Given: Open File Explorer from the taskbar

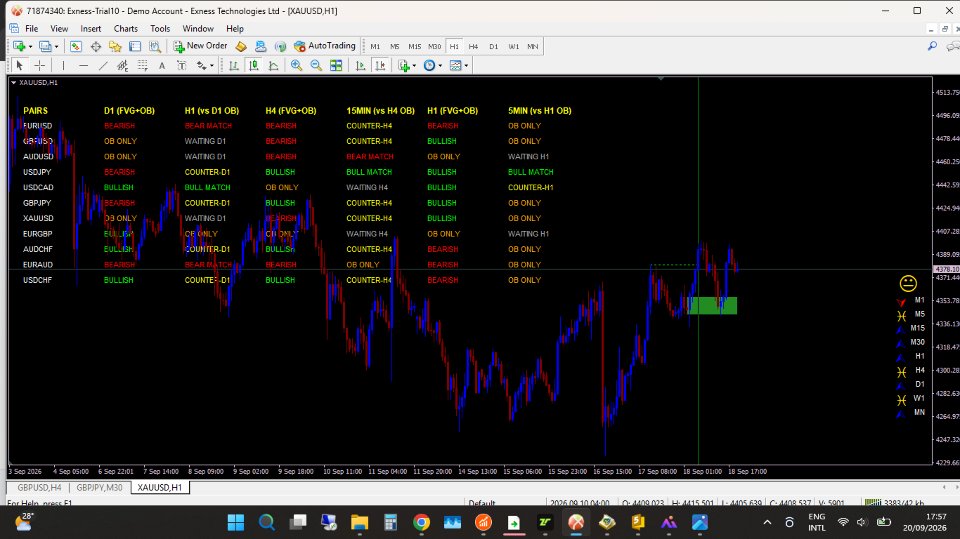Looking at the screenshot, I should pyautogui.click(x=359, y=522).
